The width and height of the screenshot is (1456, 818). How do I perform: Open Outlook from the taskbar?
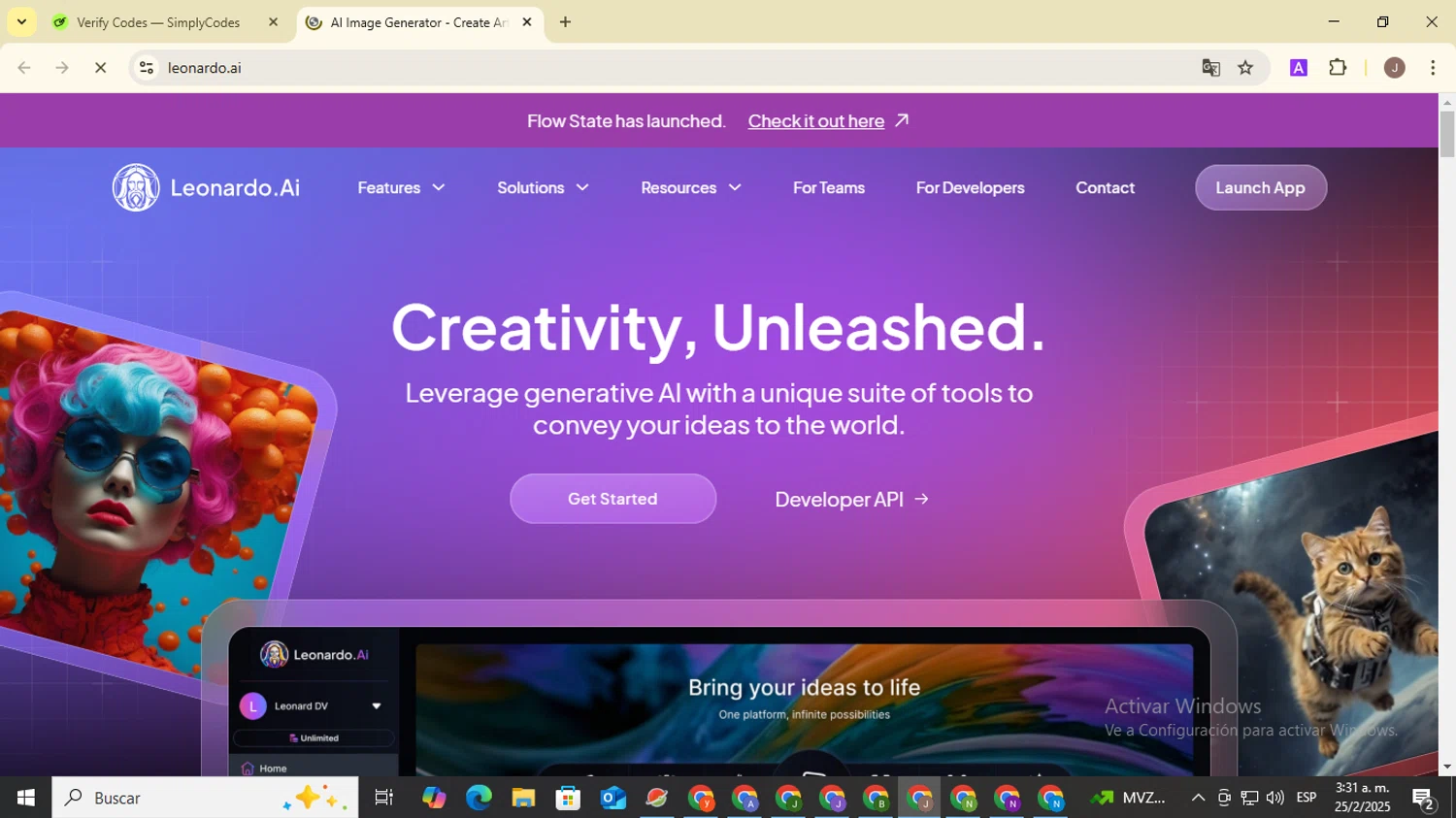point(612,798)
